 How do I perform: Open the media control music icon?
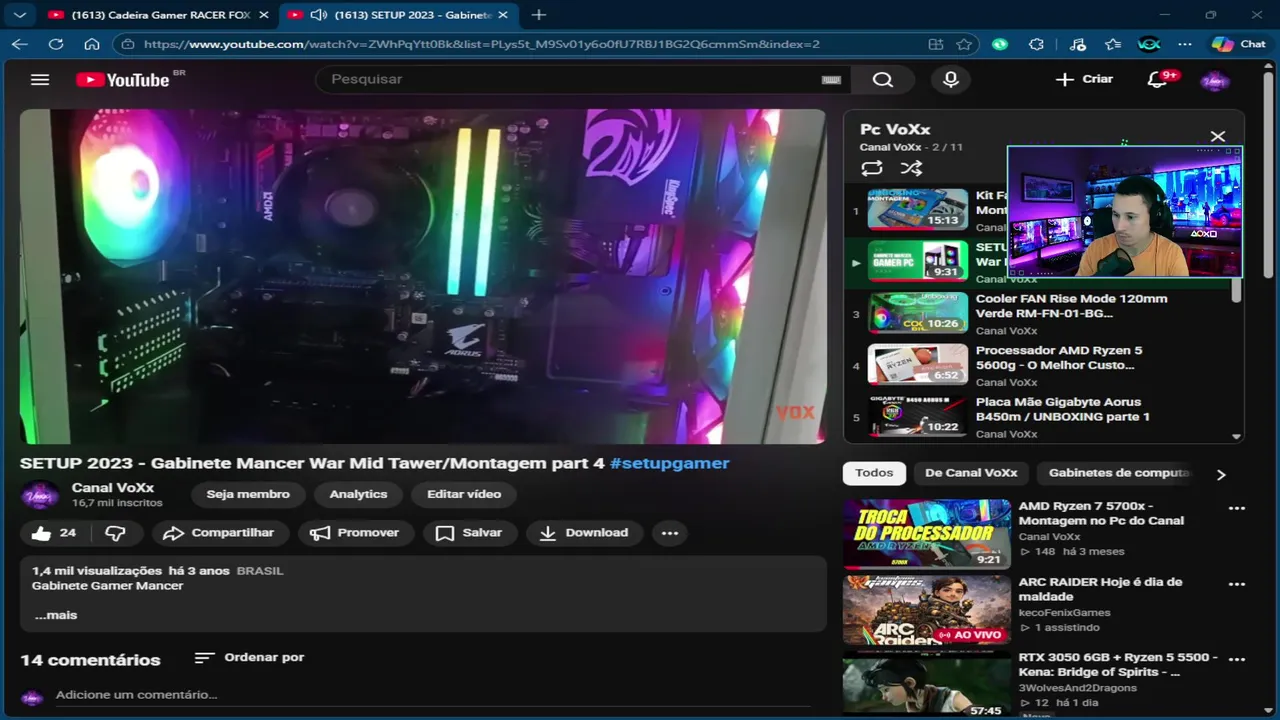coord(1077,44)
